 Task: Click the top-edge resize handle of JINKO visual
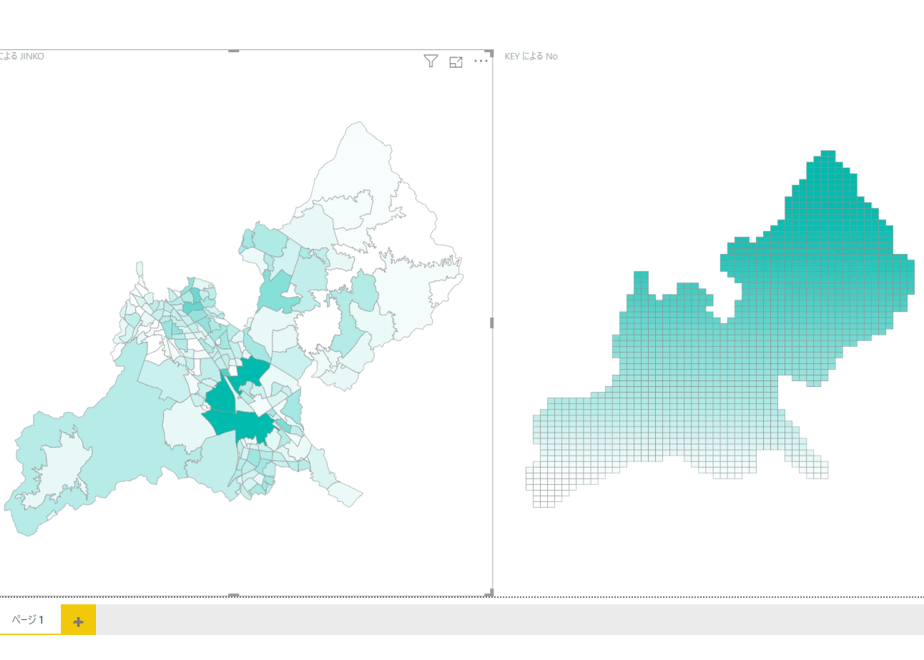[233, 51]
